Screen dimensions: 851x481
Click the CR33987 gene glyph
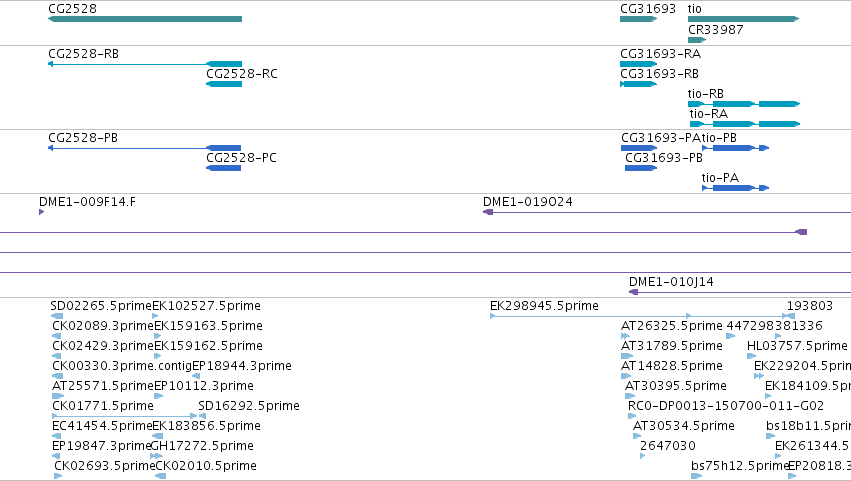(x=697, y=40)
